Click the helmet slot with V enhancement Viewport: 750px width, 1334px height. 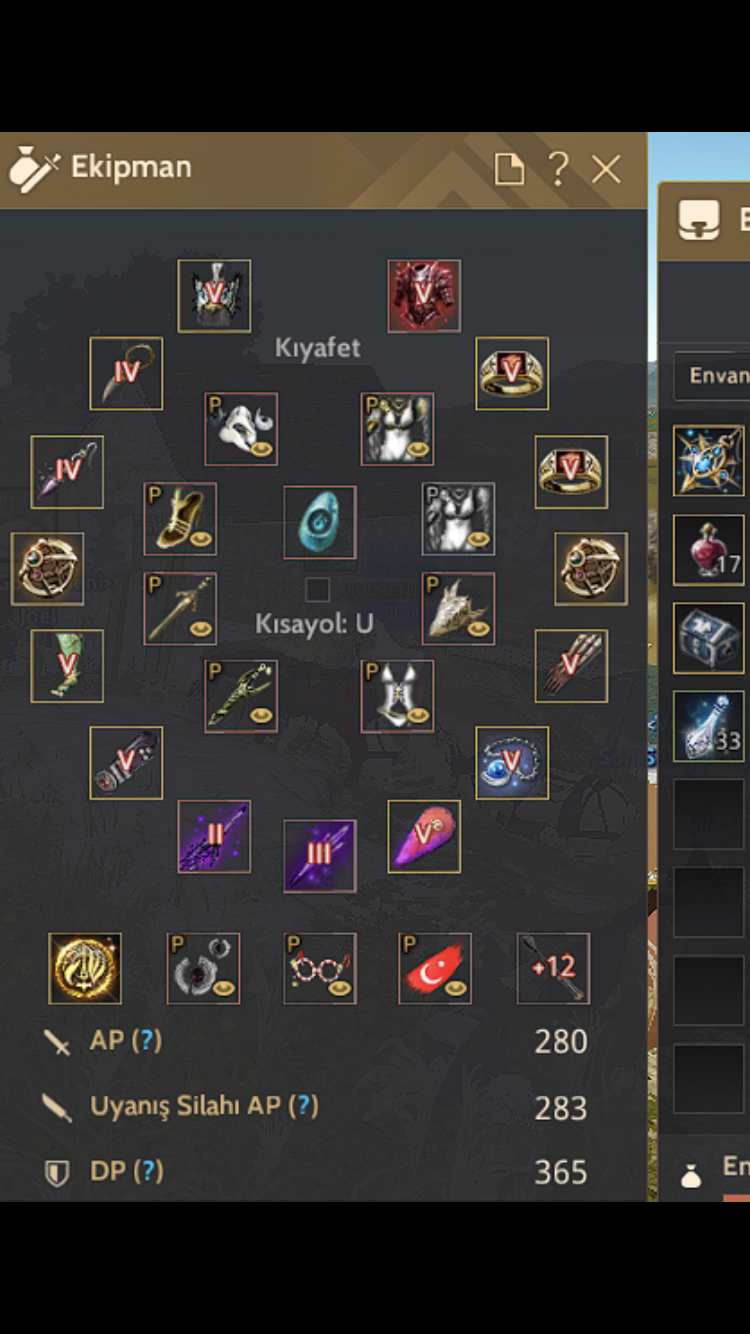coord(214,296)
